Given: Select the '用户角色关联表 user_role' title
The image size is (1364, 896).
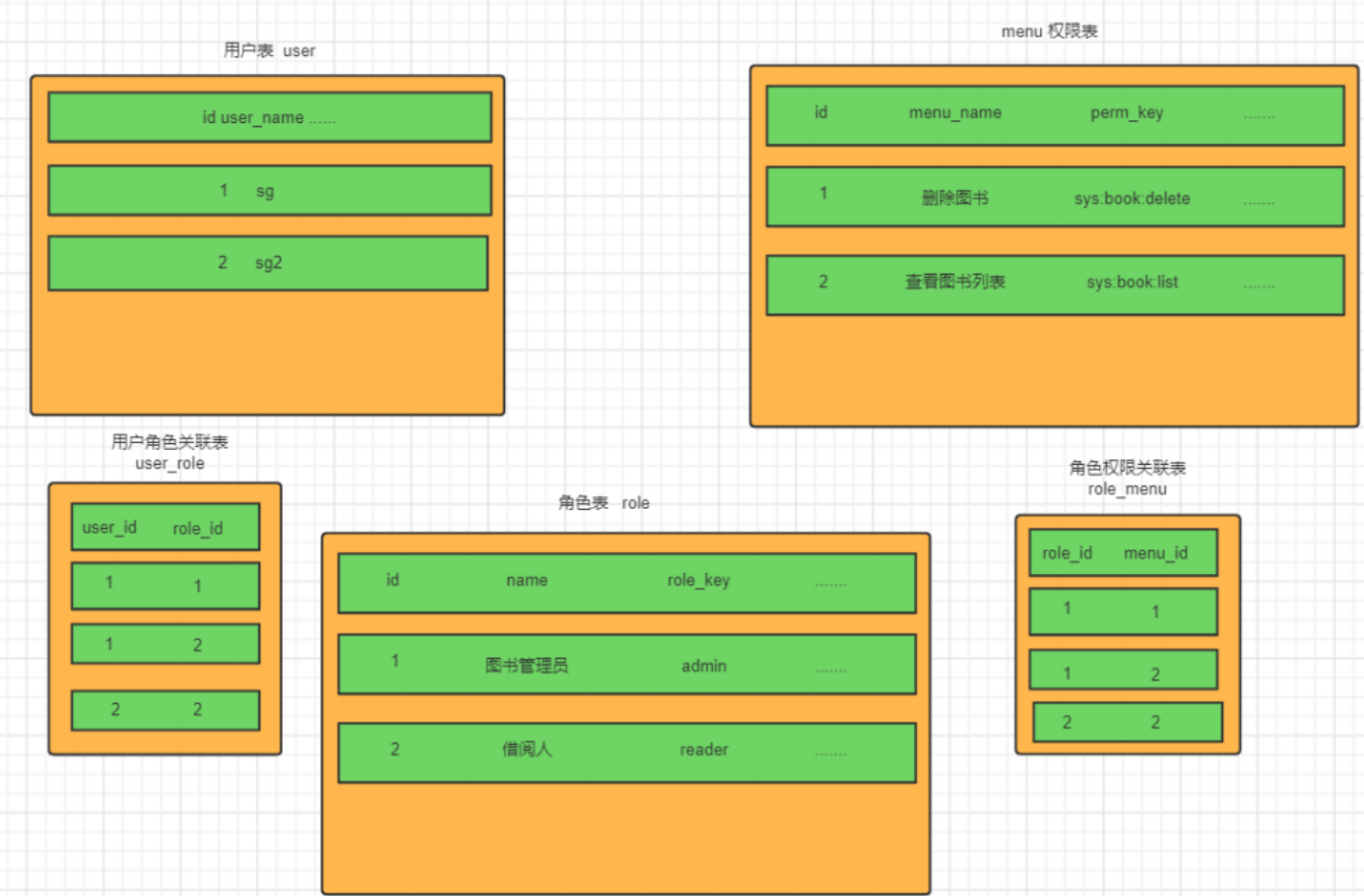Looking at the screenshot, I should click(x=169, y=452).
